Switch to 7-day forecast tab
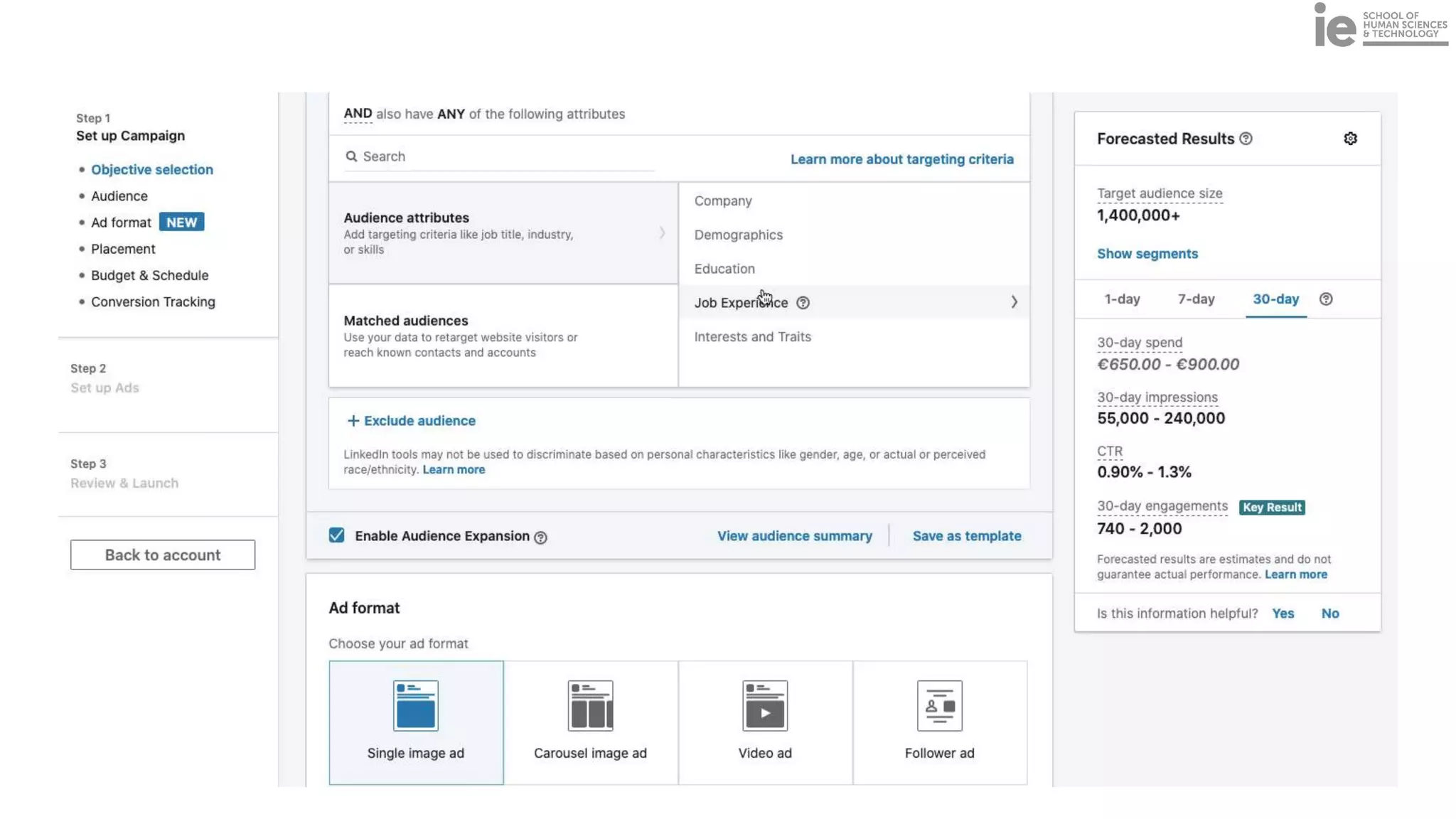 [x=1196, y=299]
